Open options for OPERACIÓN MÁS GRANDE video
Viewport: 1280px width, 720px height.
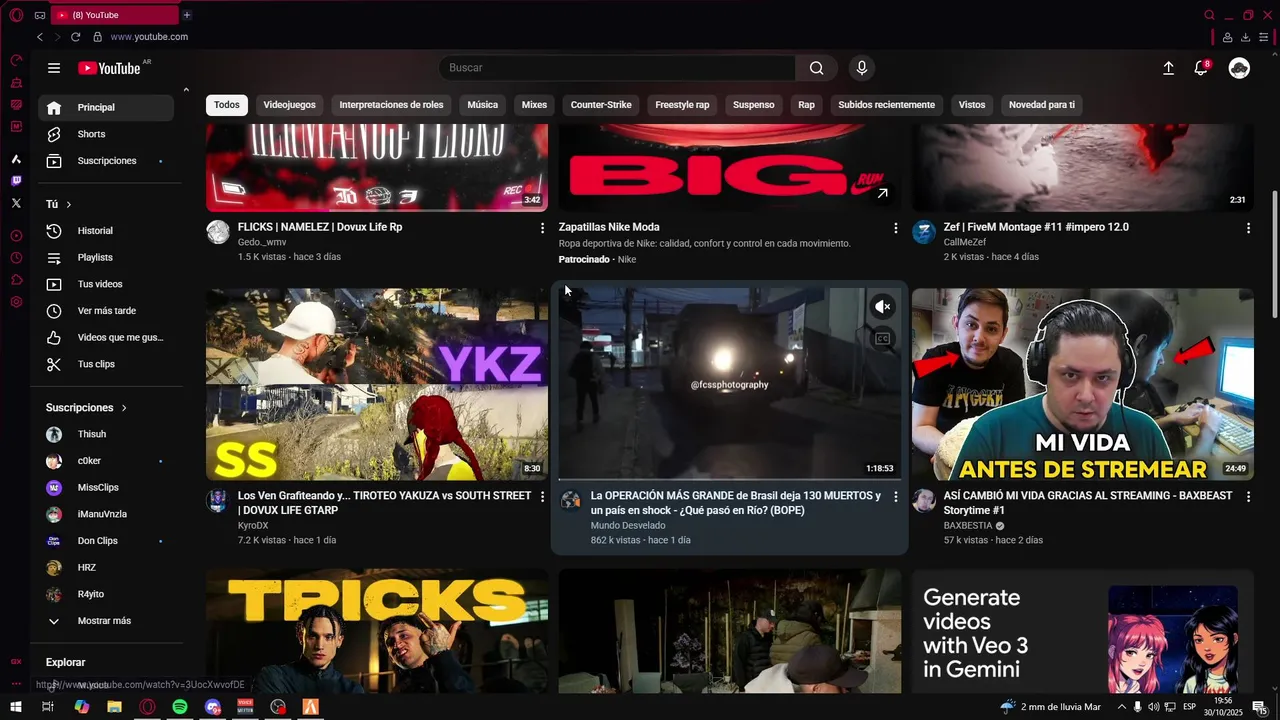coord(896,497)
